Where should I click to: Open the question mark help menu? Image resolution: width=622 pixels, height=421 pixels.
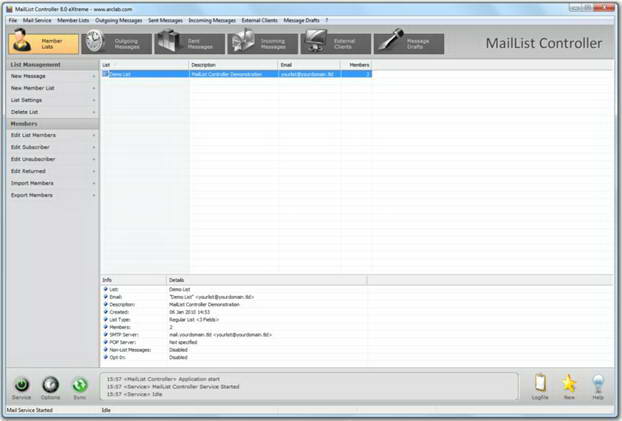326,20
